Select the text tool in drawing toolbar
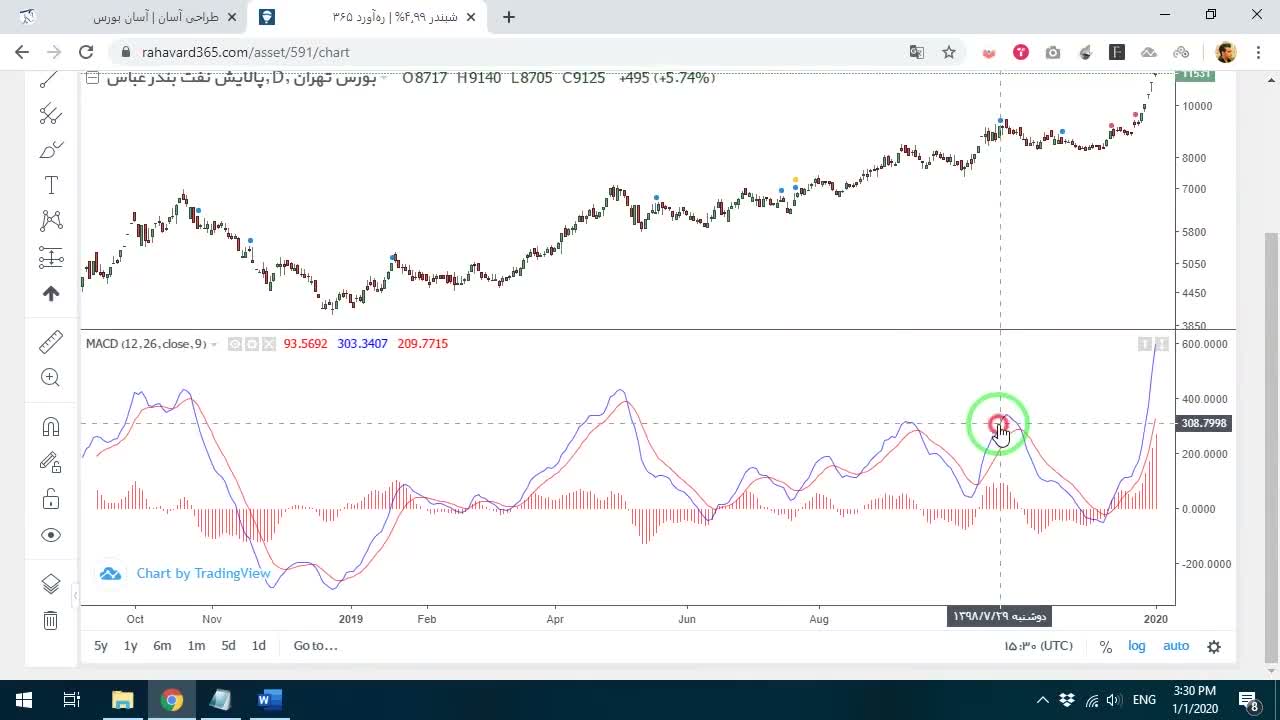The width and height of the screenshot is (1280, 720). [51, 185]
